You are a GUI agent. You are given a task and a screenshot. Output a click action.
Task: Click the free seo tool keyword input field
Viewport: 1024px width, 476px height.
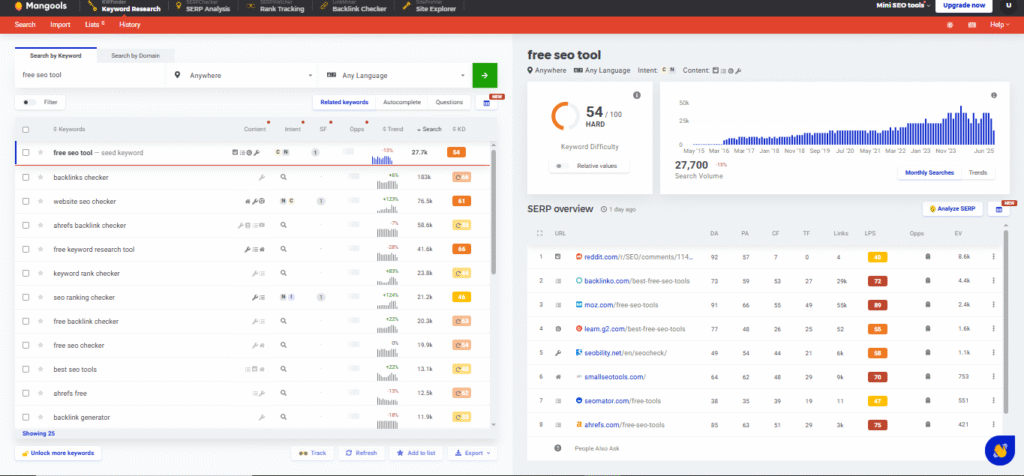coord(91,75)
